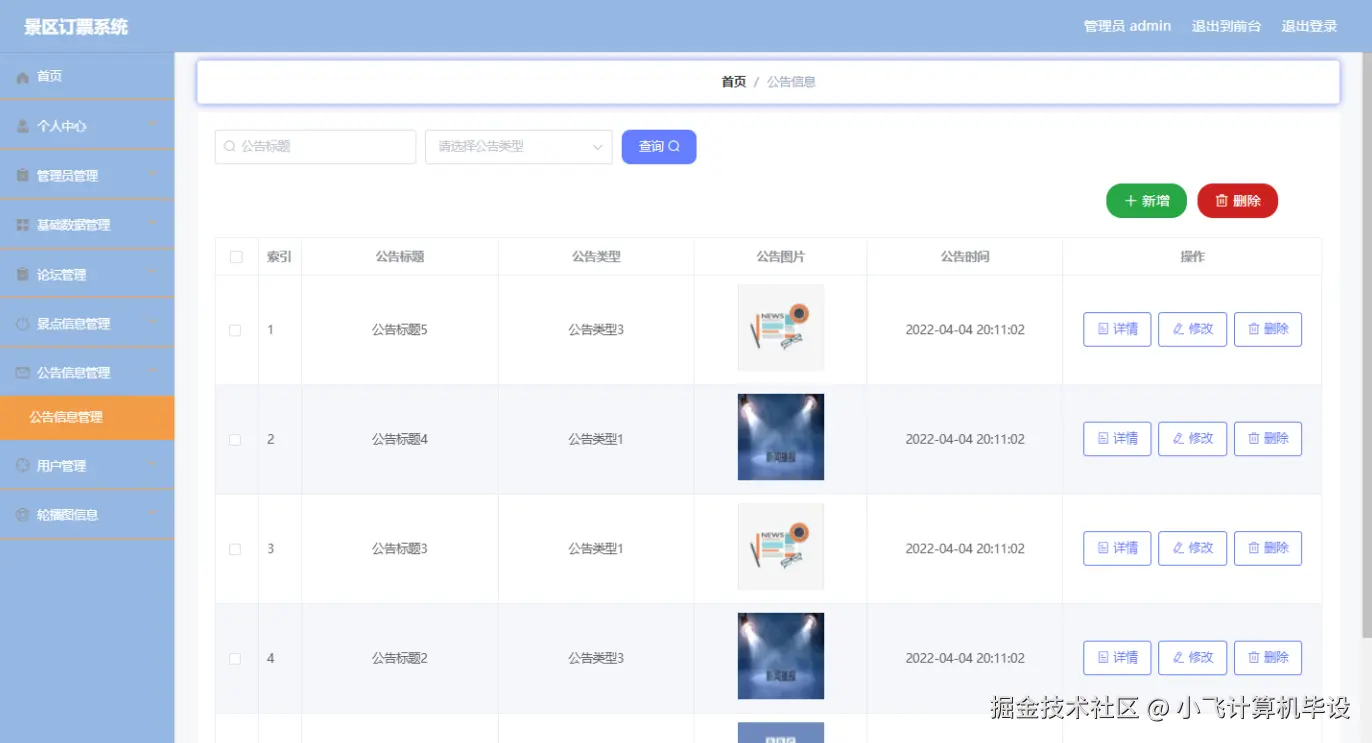This screenshot has width=1372, height=743.
Task: Click the power icon beside 景点信息管理
Action: pyautogui.click(x=22, y=324)
